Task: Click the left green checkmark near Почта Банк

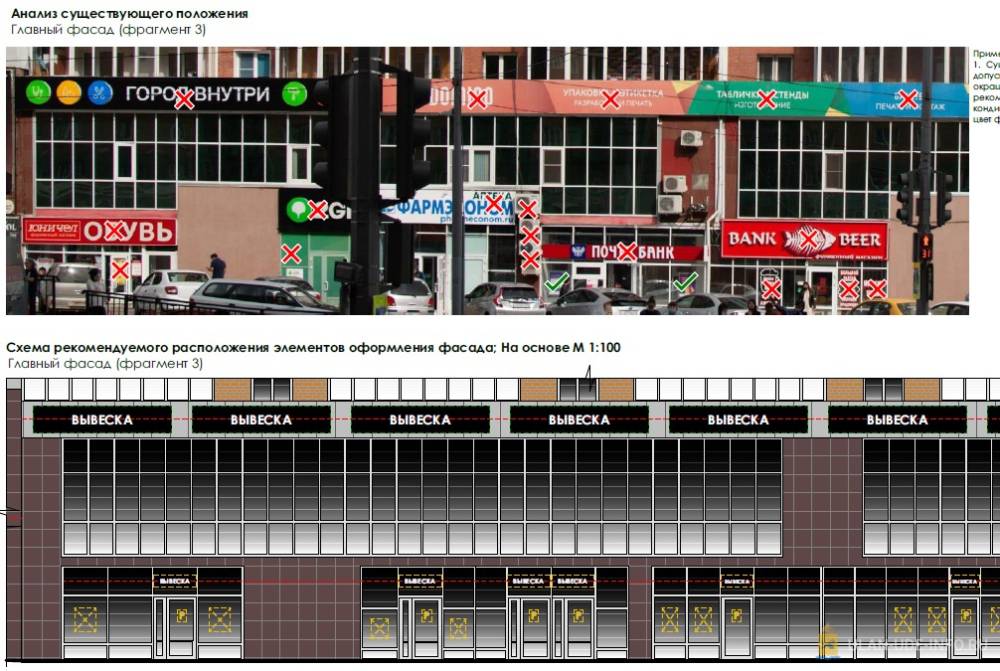Action: pyautogui.click(x=556, y=283)
